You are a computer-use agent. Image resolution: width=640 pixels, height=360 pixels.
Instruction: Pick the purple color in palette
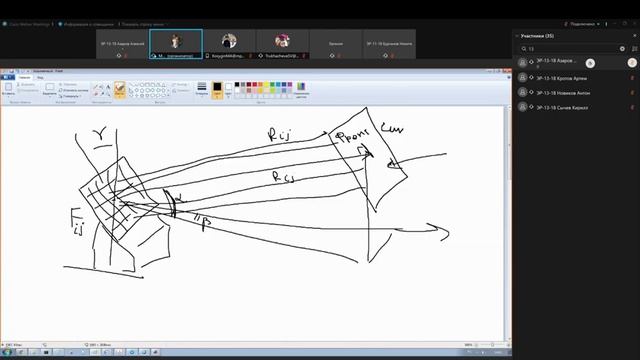(x=290, y=84)
